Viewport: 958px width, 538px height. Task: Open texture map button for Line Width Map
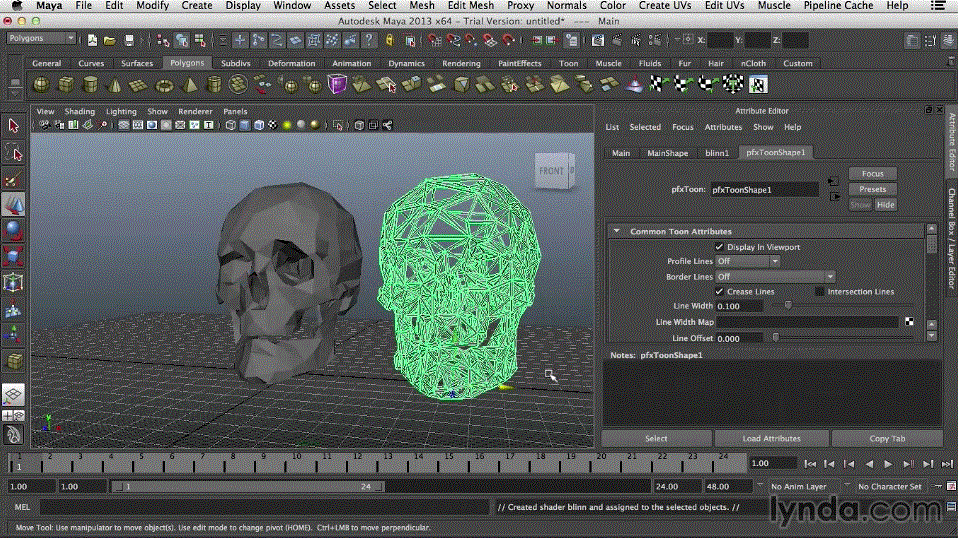click(909, 322)
